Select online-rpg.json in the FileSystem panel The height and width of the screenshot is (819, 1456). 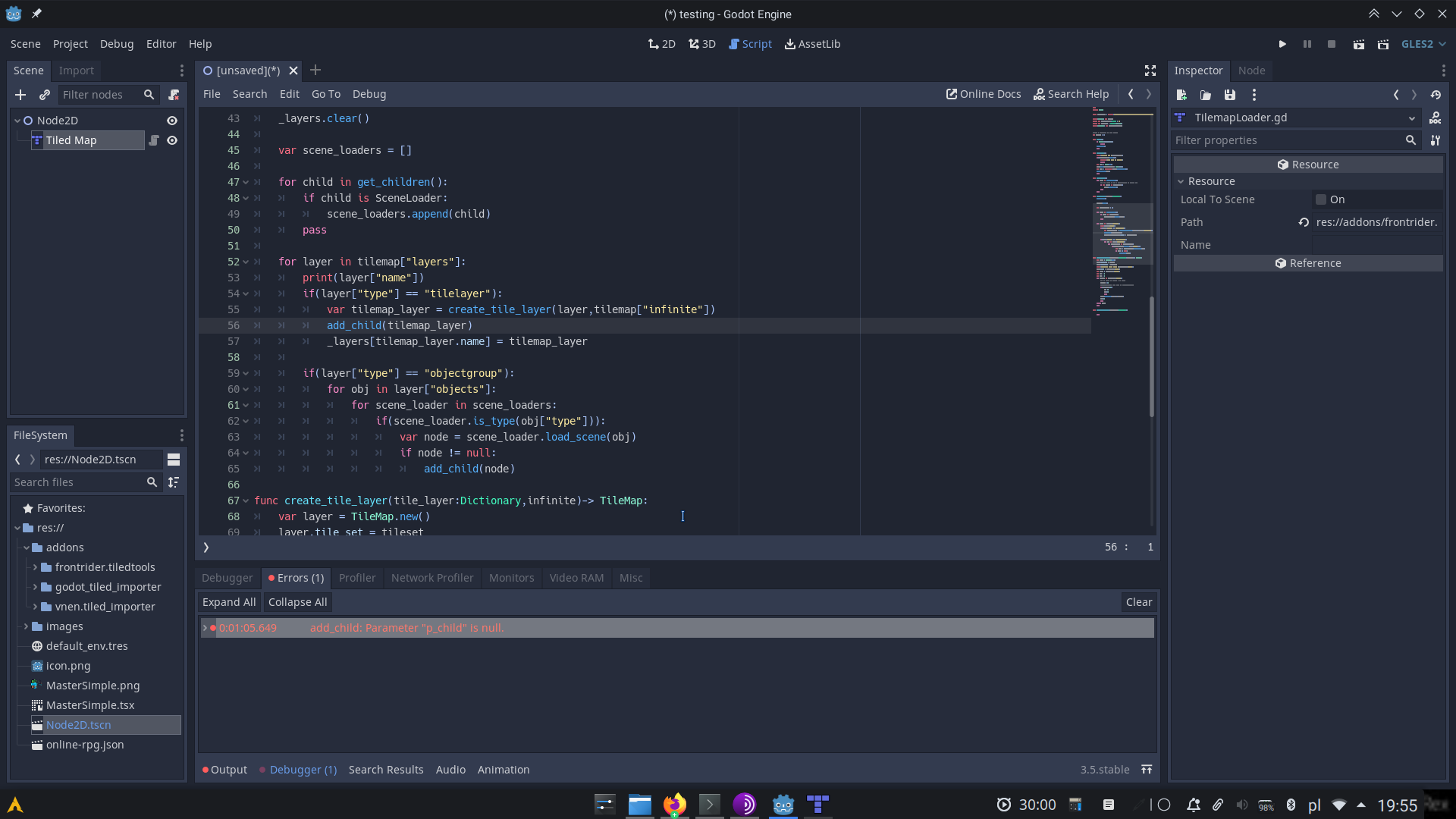pos(85,745)
